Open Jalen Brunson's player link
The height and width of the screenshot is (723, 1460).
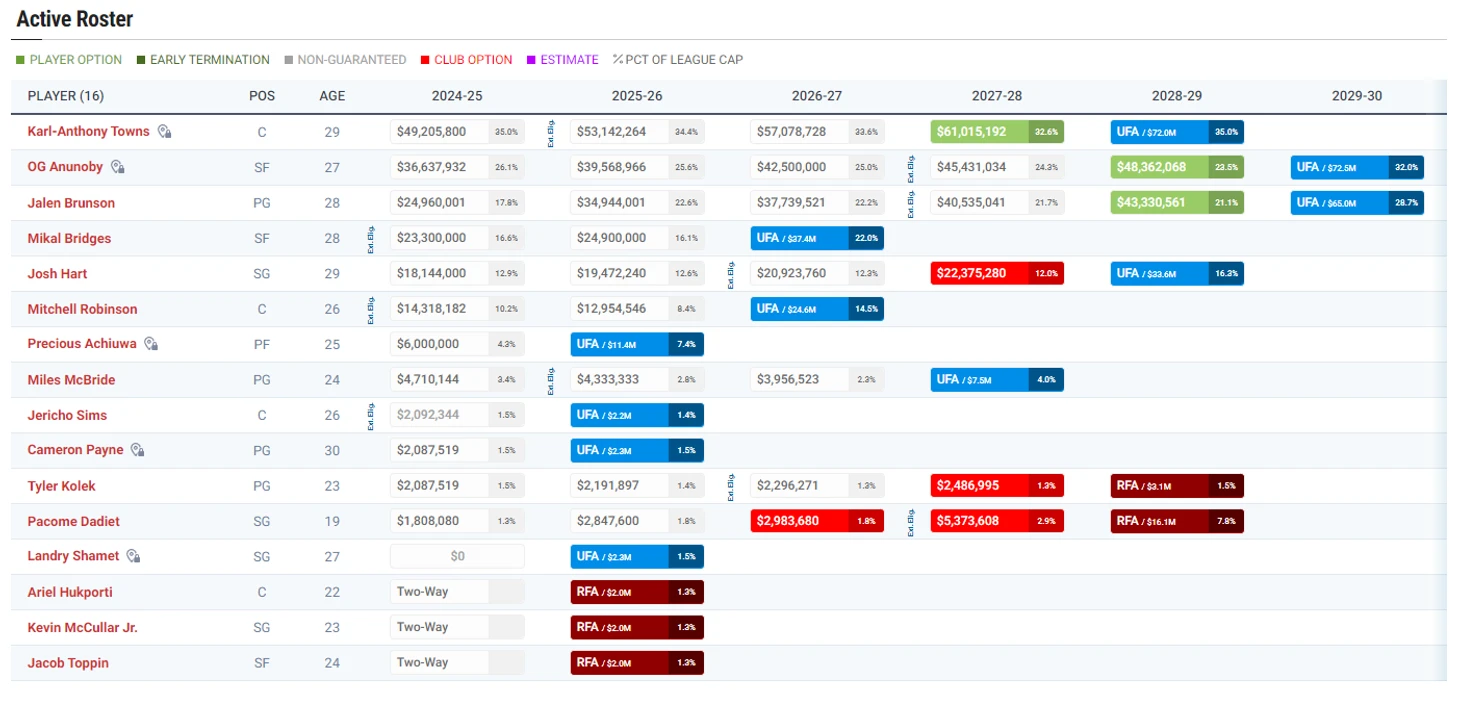click(x=71, y=203)
